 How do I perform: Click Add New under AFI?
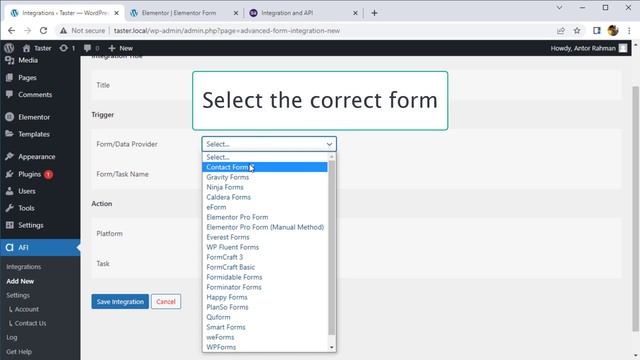[x=20, y=281]
